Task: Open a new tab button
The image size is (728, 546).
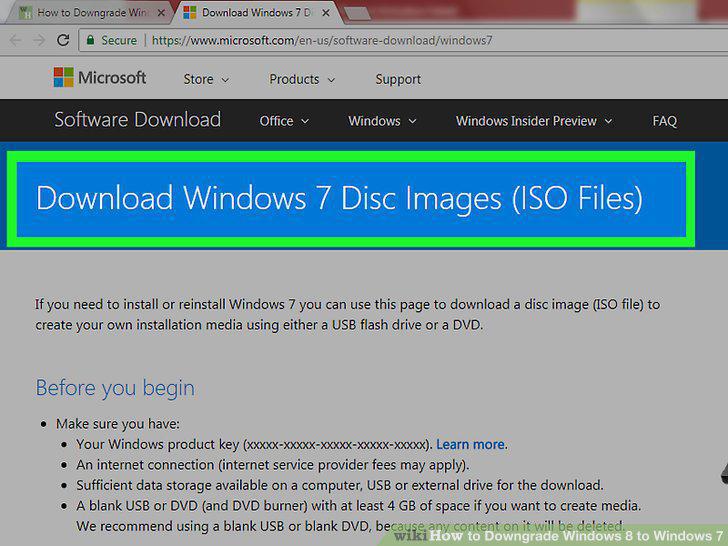Action: [358, 14]
